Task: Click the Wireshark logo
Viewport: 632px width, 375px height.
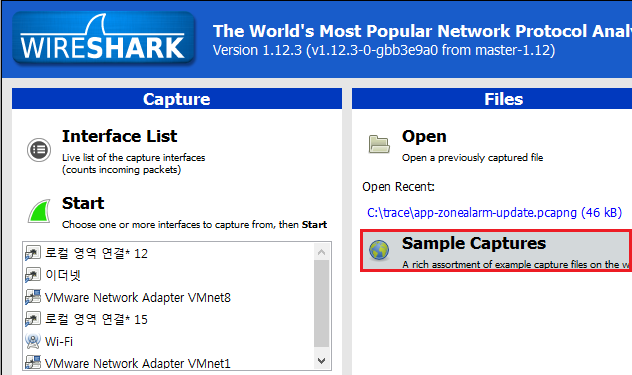Action: 104,38
